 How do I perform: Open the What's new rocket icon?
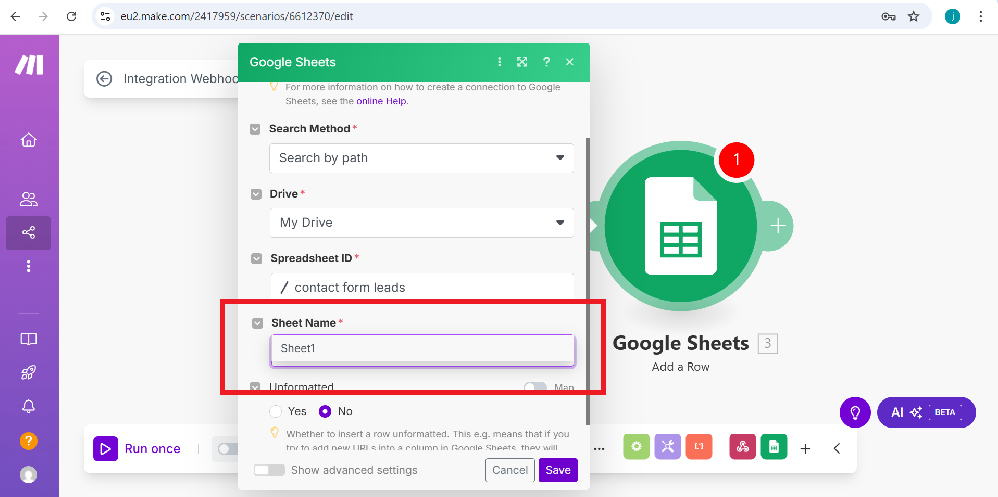tap(29, 373)
